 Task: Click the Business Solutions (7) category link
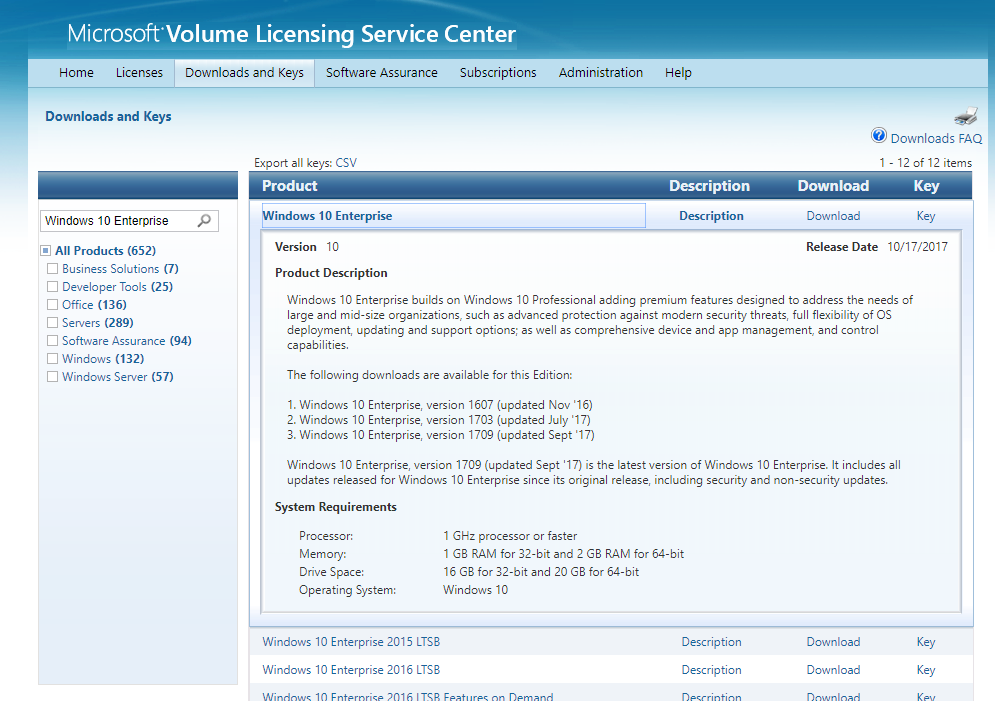click(x=121, y=269)
